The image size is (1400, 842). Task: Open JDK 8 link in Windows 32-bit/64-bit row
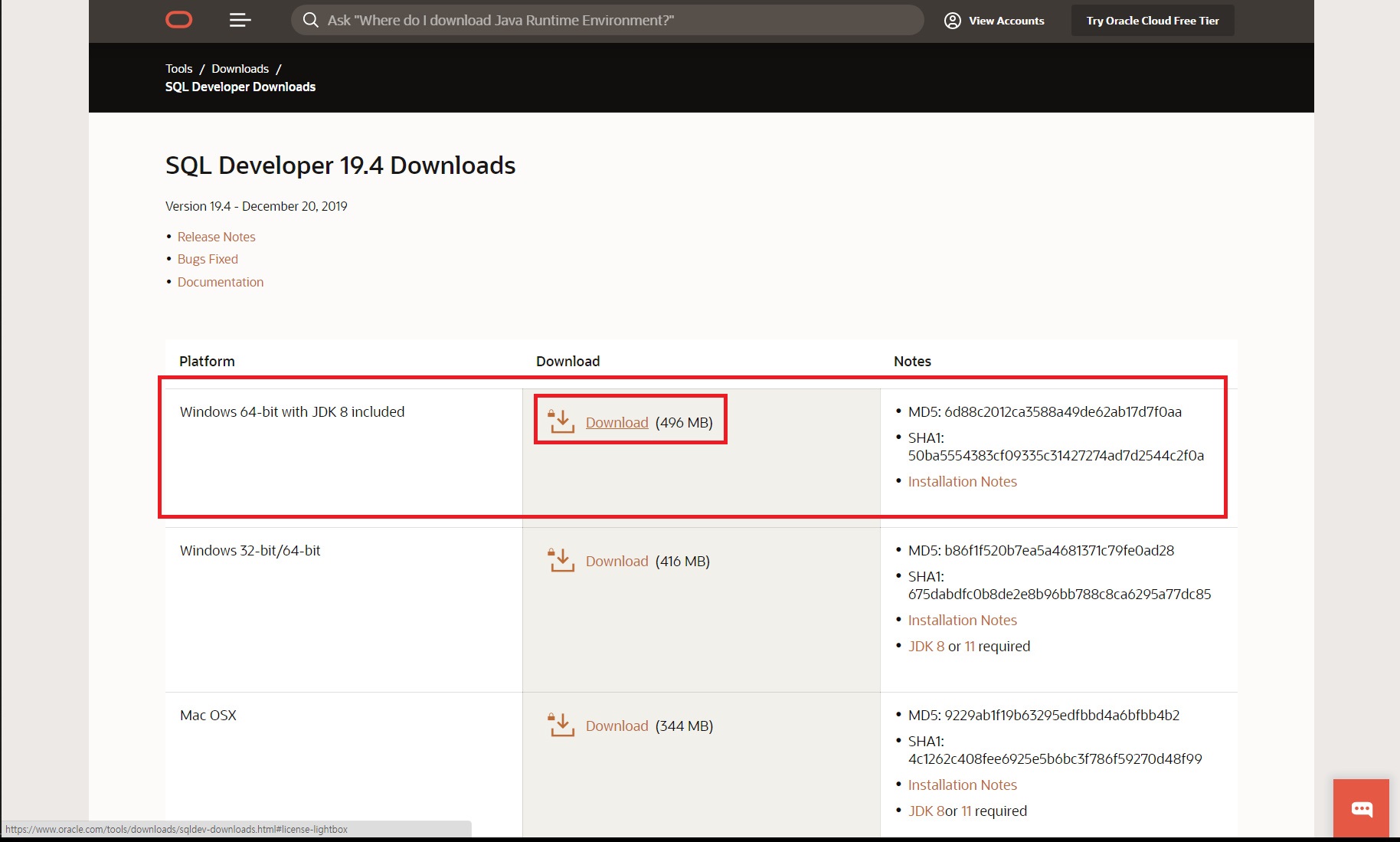[926, 646]
